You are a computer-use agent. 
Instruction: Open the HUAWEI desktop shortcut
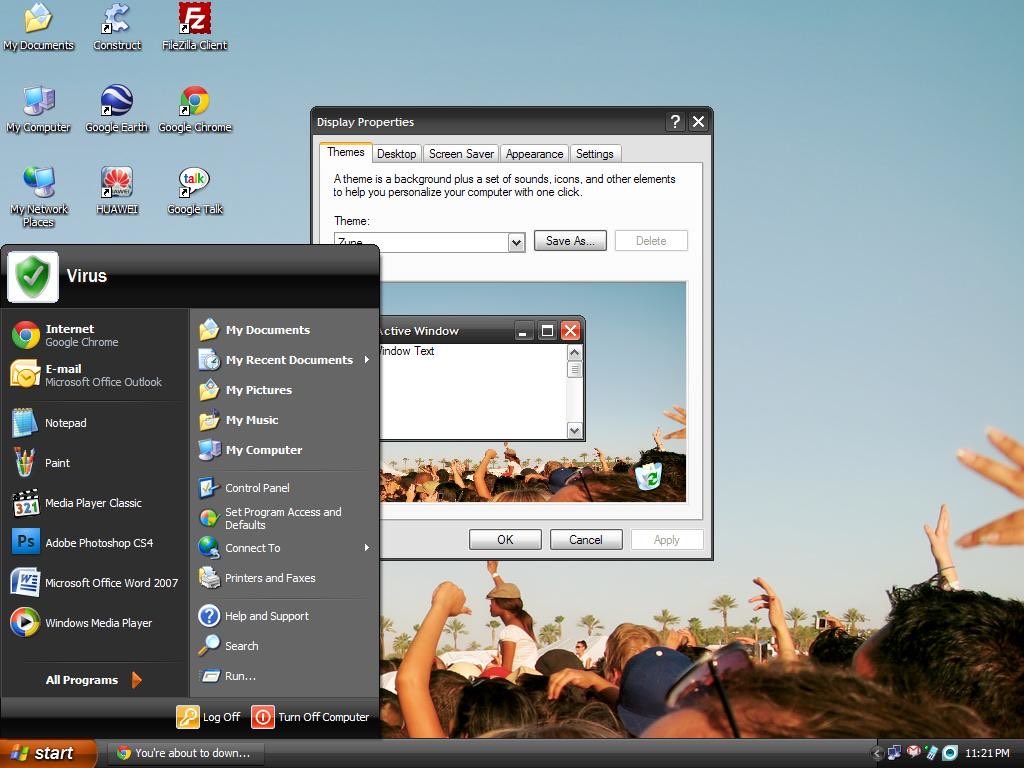(x=116, y=183)
